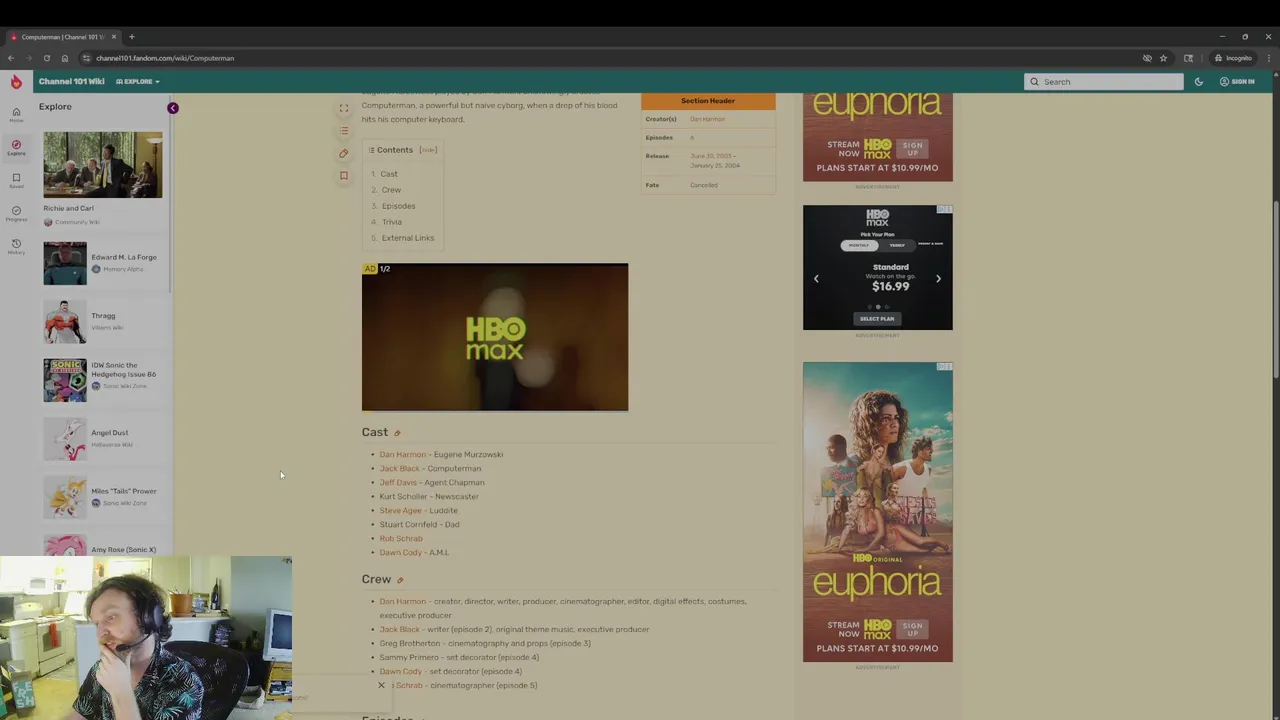This screenshot has height=720, width=1280.
Task: Click the tab search icon in toolbar
Action: [x=1188, y=58]
